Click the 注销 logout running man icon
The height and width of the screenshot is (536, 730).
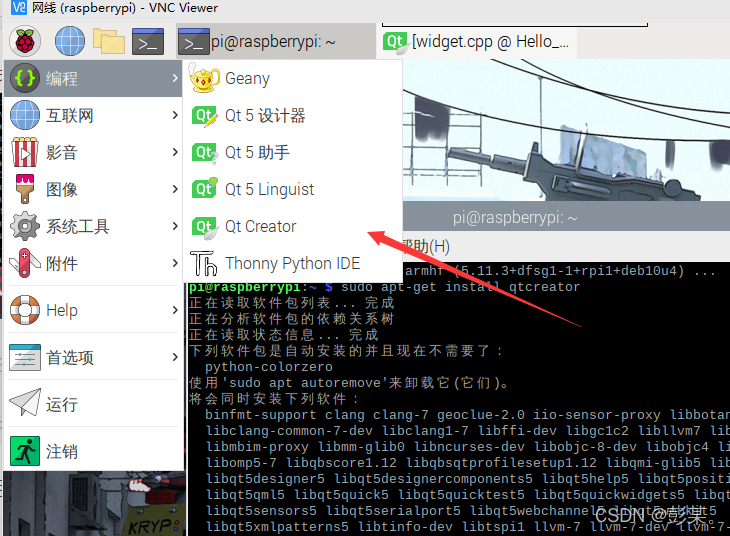point(24,451)
